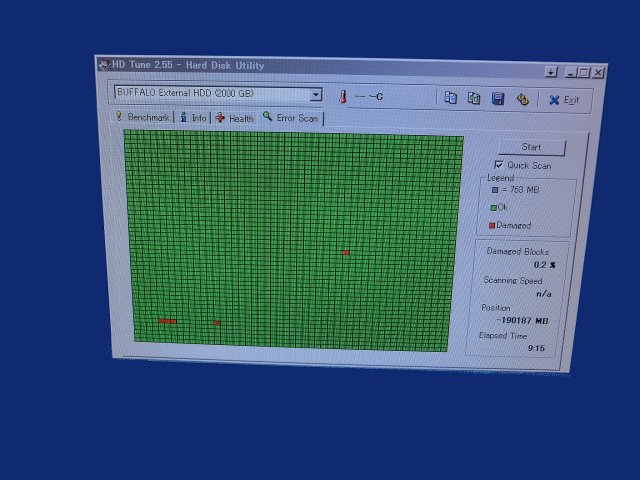Click the copy text to clipboard icon
The image size is (640, 480).
click(x=450, y=98)
